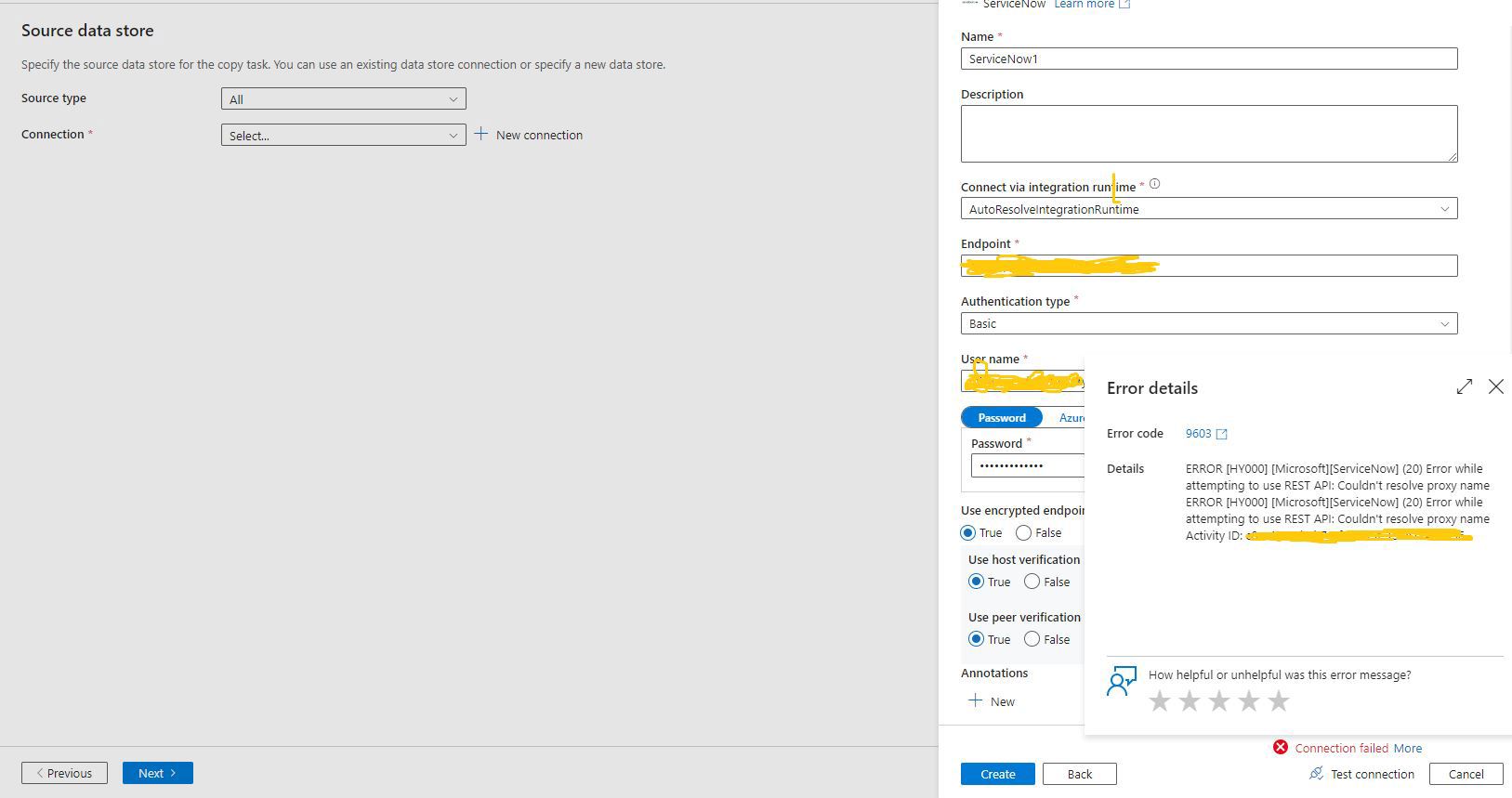The width and height of the screenshot is (1512, 798).
Task: Set Use host verification to True
Action: (x=976, y=582)
